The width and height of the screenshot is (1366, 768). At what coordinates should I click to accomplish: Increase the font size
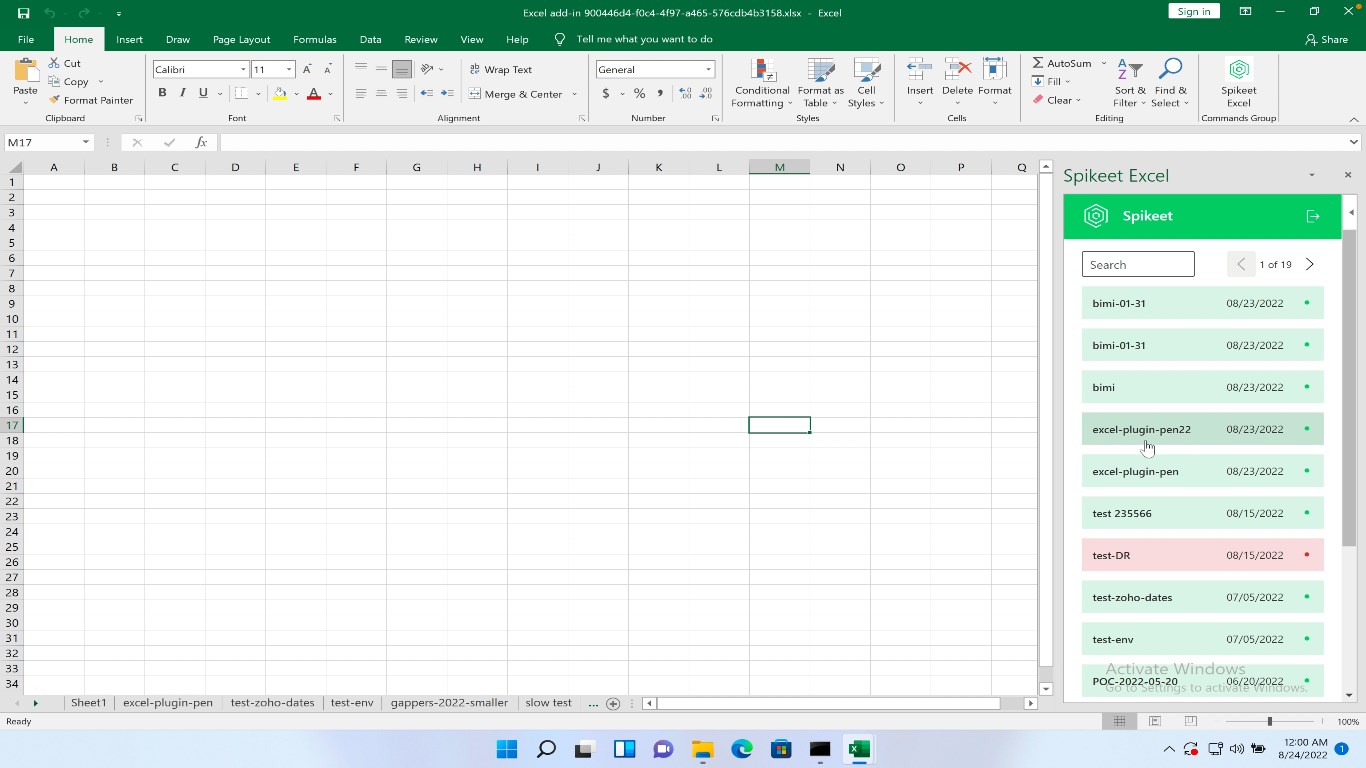[x=307, y=69]
